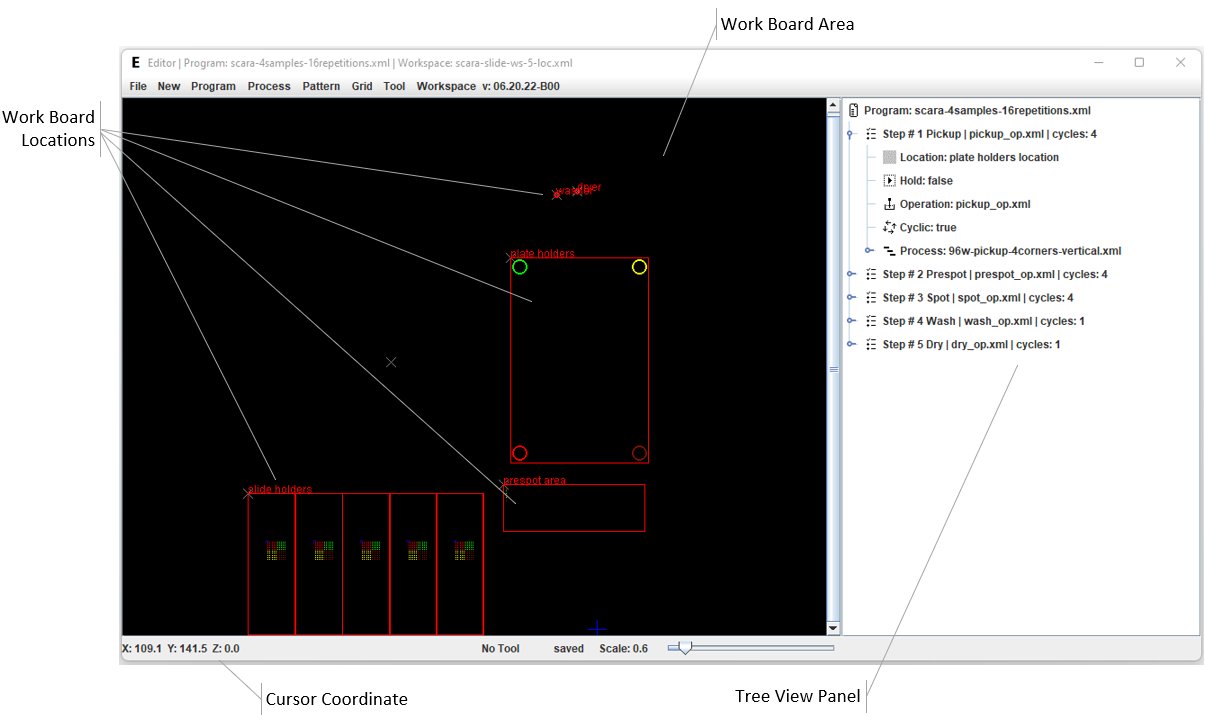Viewport: 1205px width, 715px height.
Task: Click the Program document icon in tree
Action: coord(854,110)
